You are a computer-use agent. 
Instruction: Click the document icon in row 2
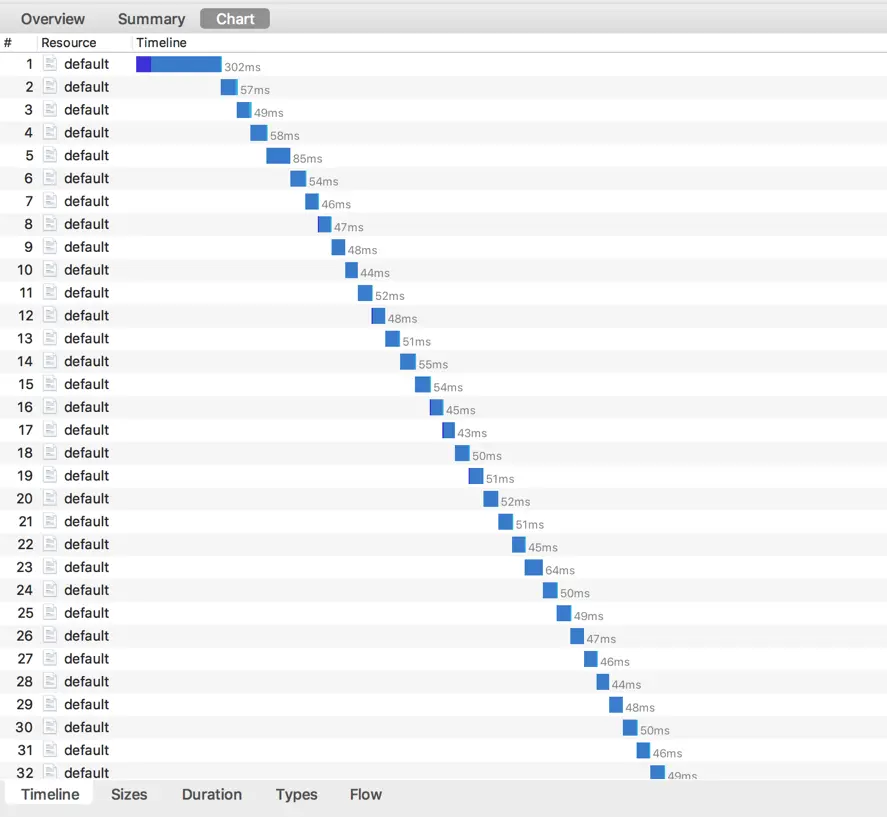coord(50,87)
